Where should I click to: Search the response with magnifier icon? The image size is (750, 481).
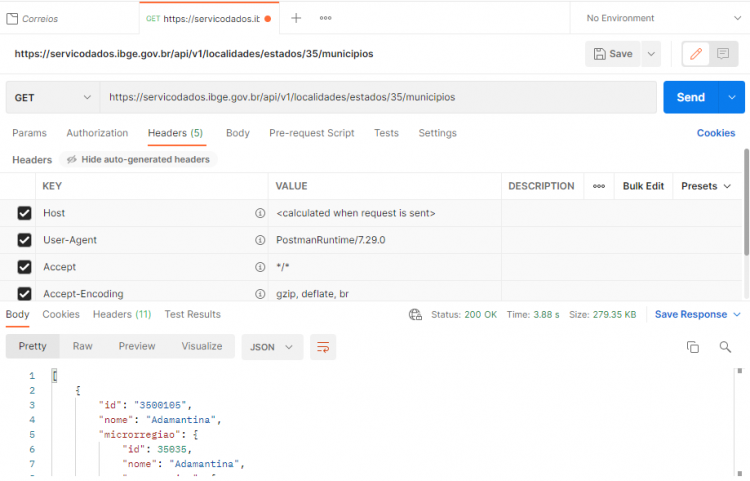[x=725, y=347]
